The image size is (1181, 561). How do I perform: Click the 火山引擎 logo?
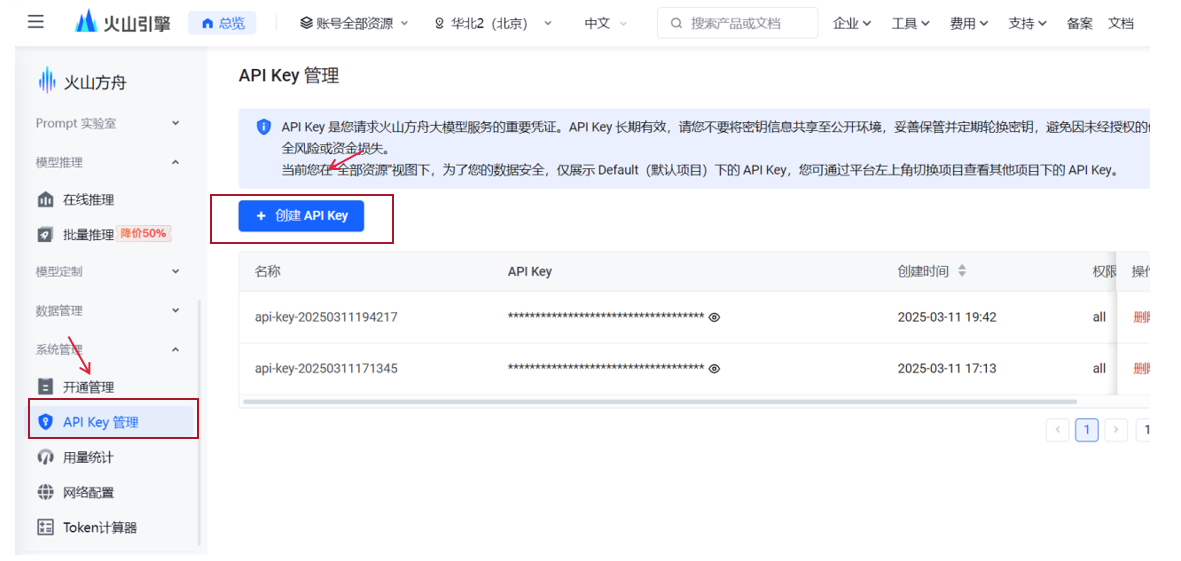coord(123,23)
